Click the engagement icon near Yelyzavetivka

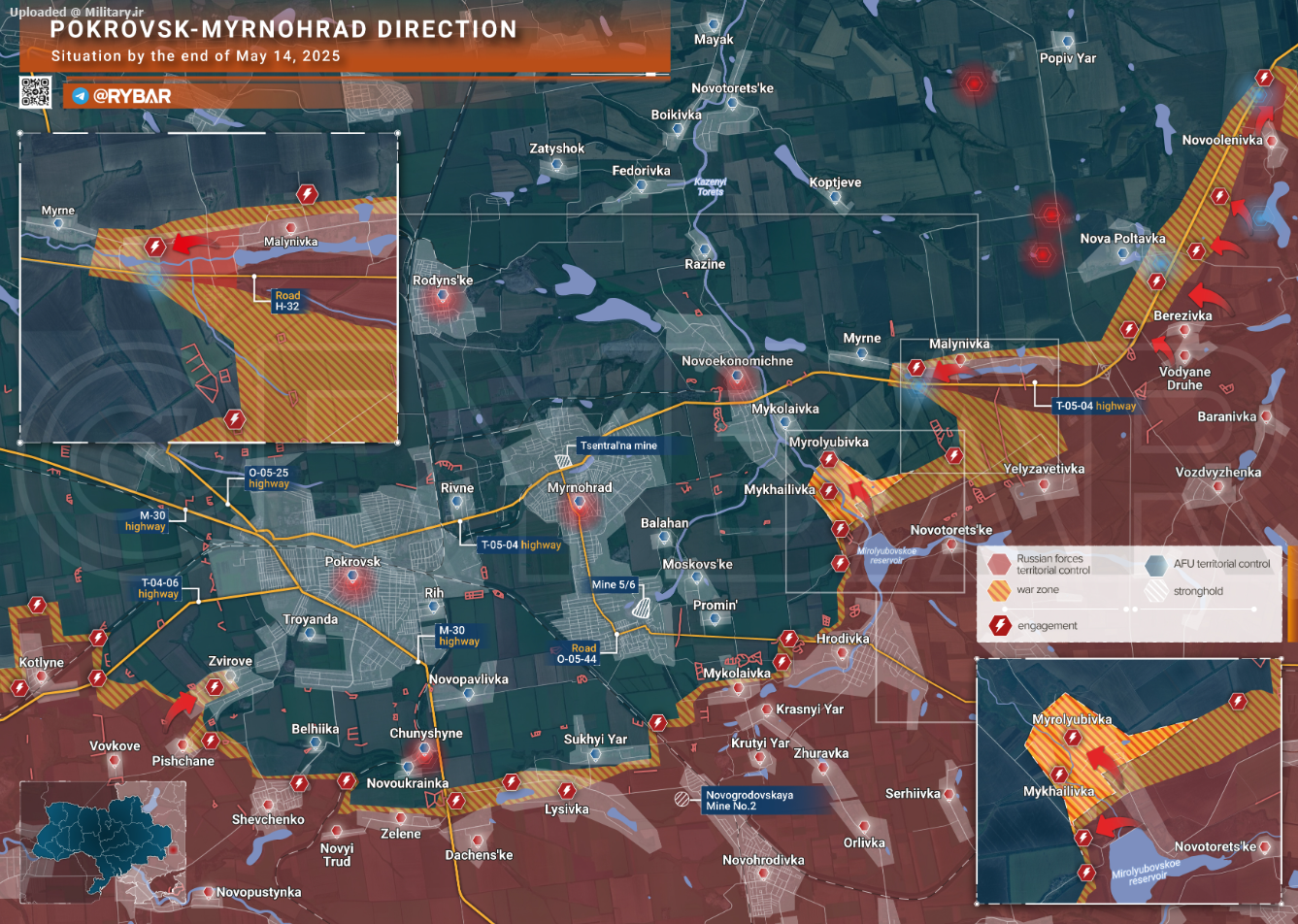pyautogui.click(x=954, y=455)
